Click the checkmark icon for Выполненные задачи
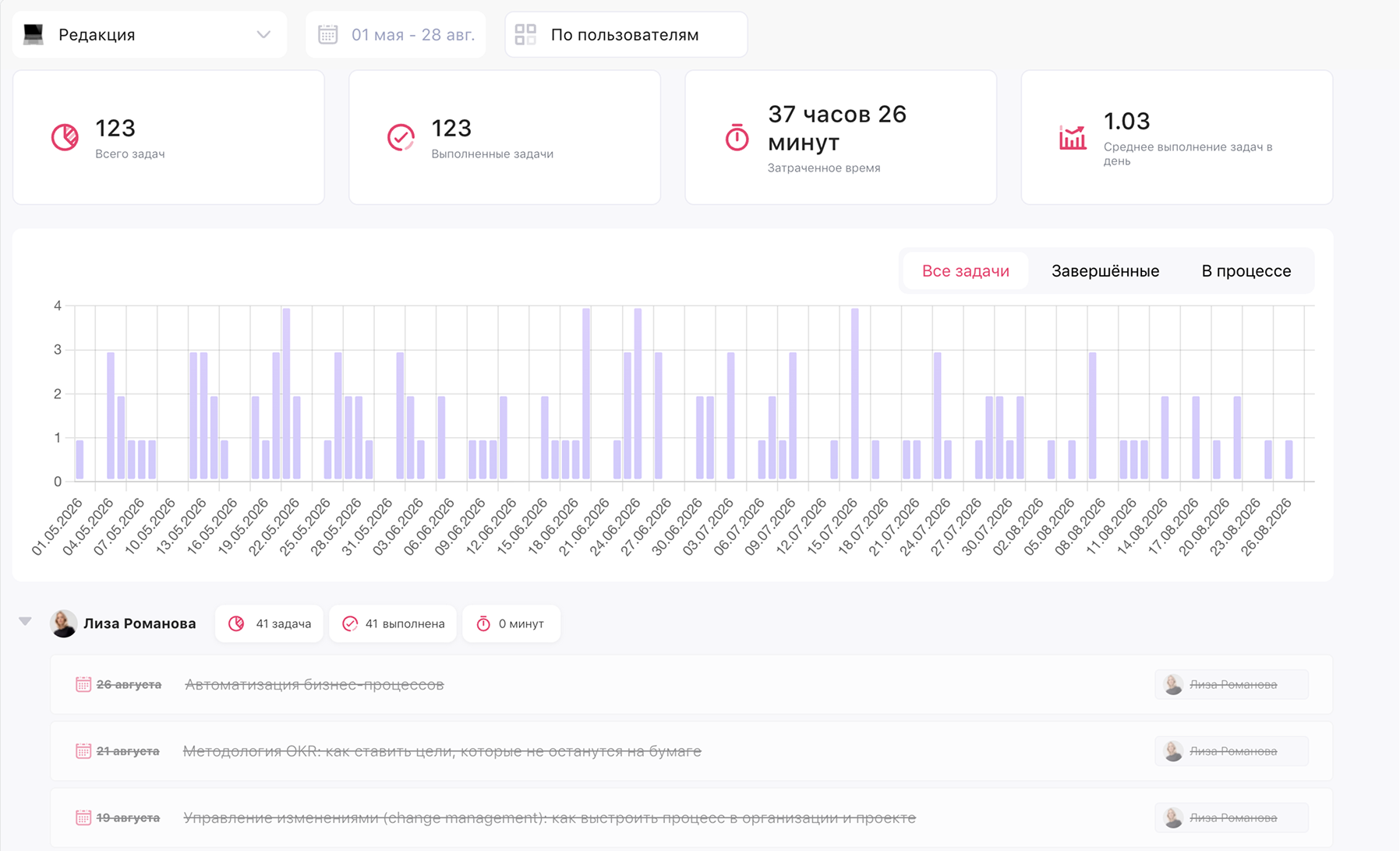1400x851 pixels. coord(401,137)
